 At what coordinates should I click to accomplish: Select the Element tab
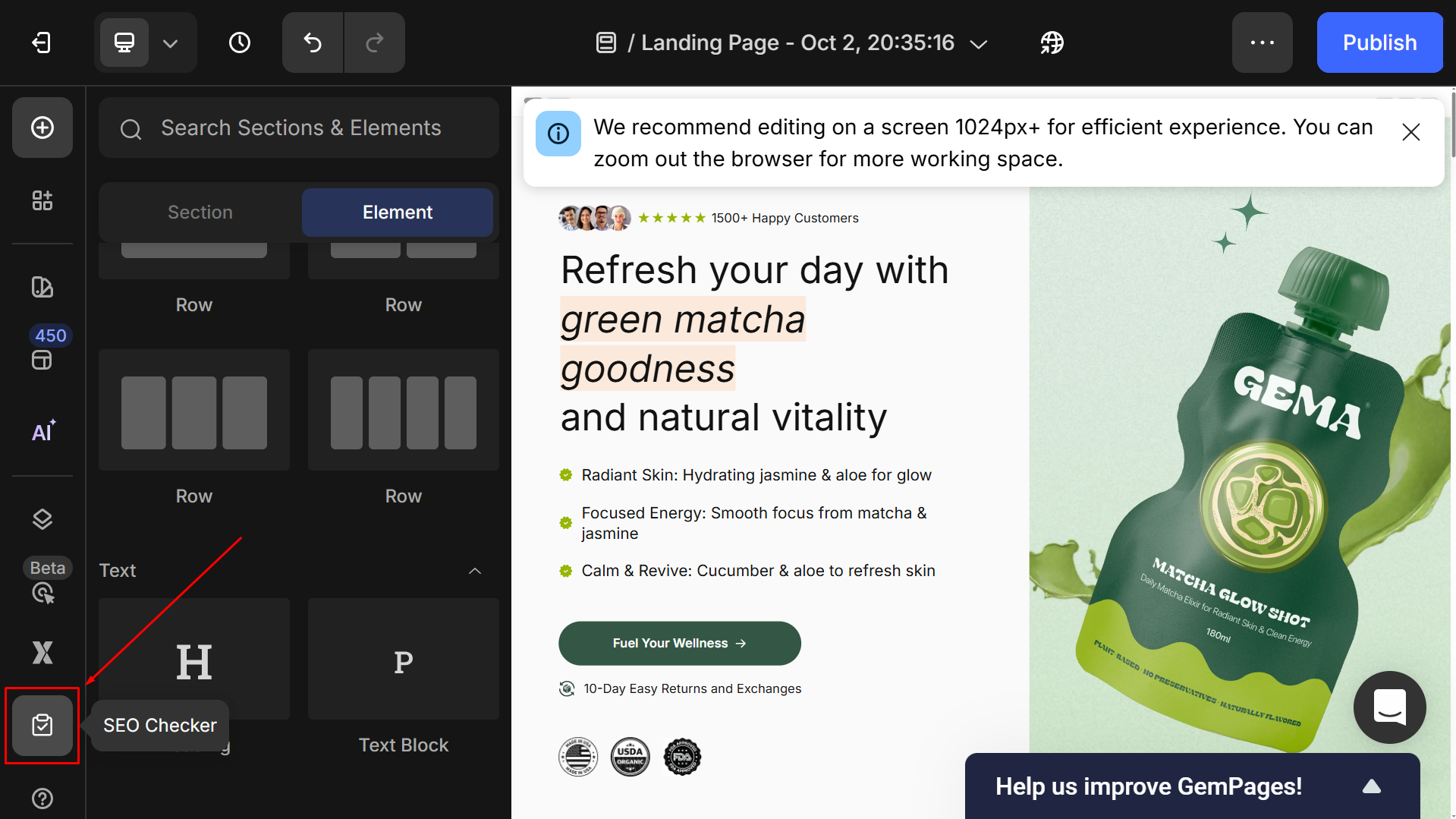point(398,213)
